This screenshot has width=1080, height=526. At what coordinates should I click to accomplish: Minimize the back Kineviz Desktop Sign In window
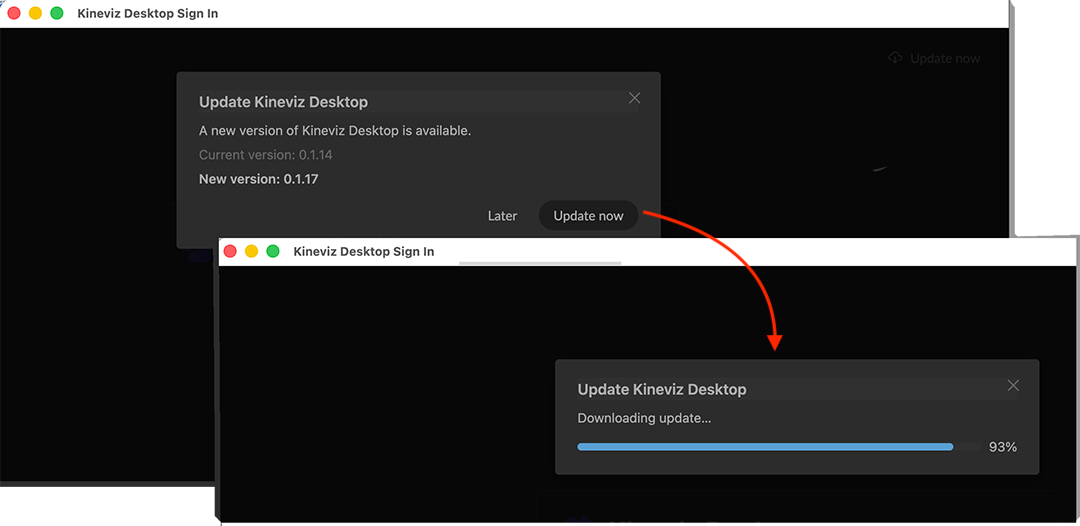[35, 13]
